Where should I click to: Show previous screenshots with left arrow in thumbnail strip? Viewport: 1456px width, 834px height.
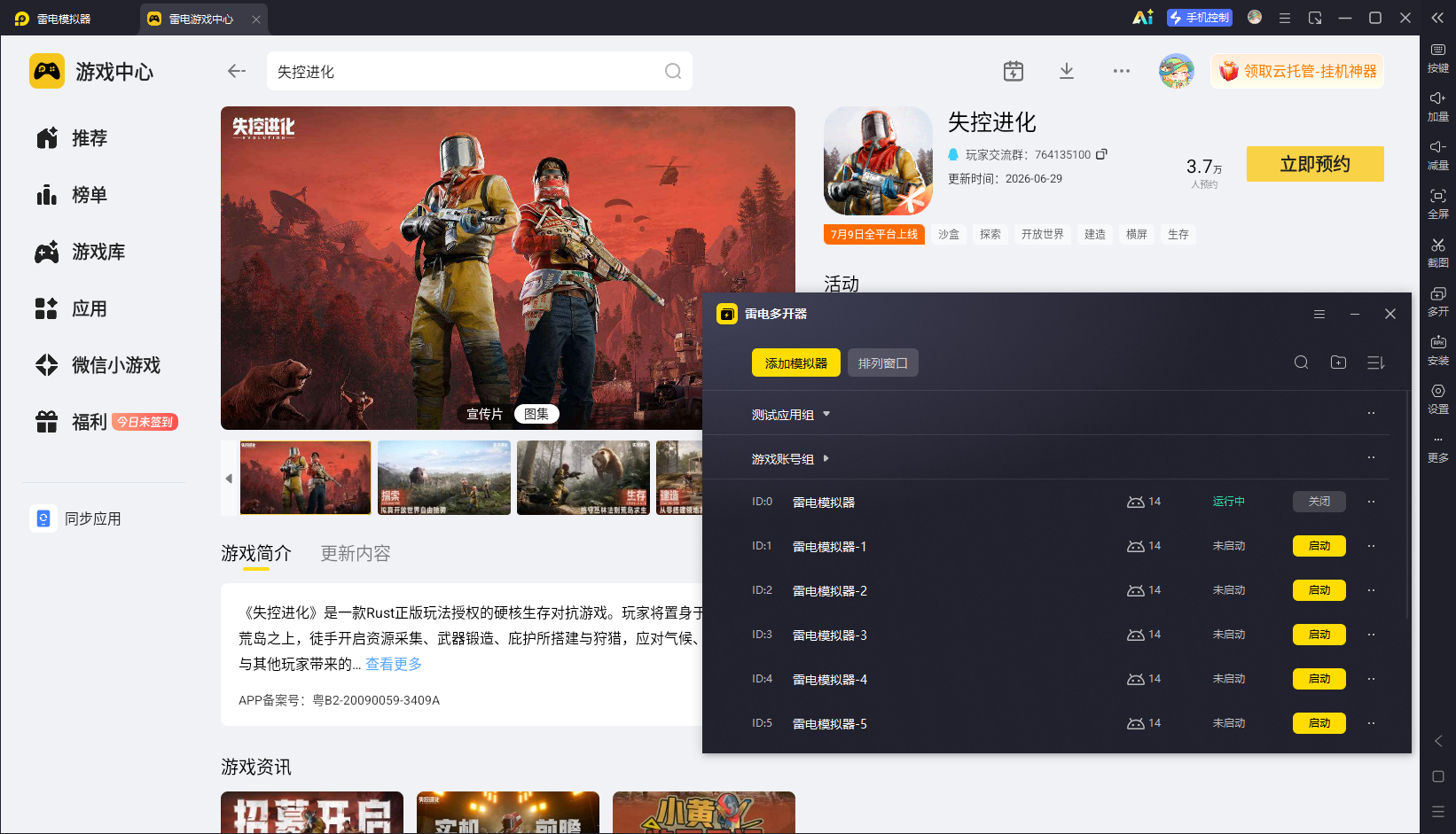click(229, 479)
